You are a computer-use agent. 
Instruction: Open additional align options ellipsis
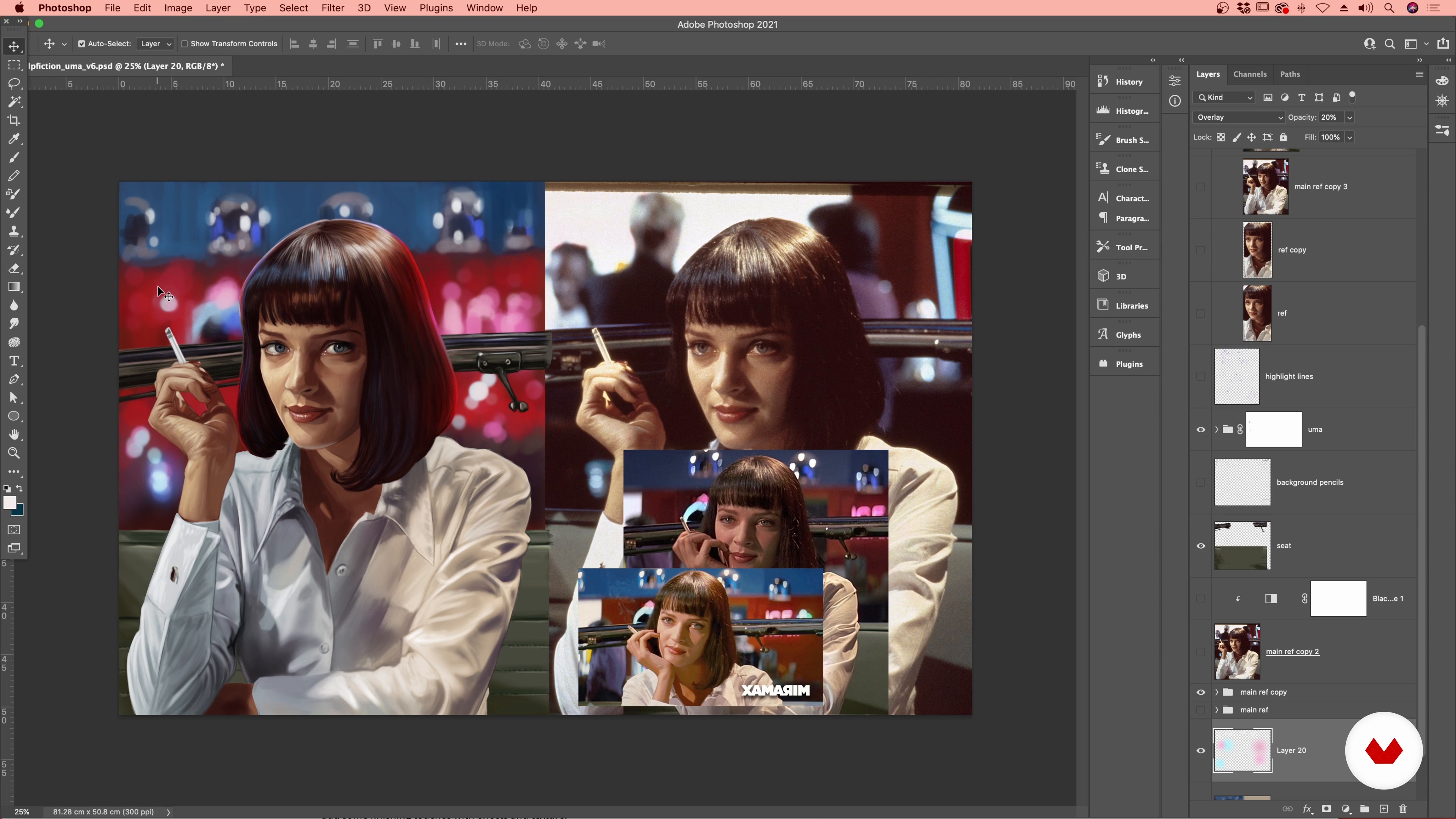pos(461,44)
